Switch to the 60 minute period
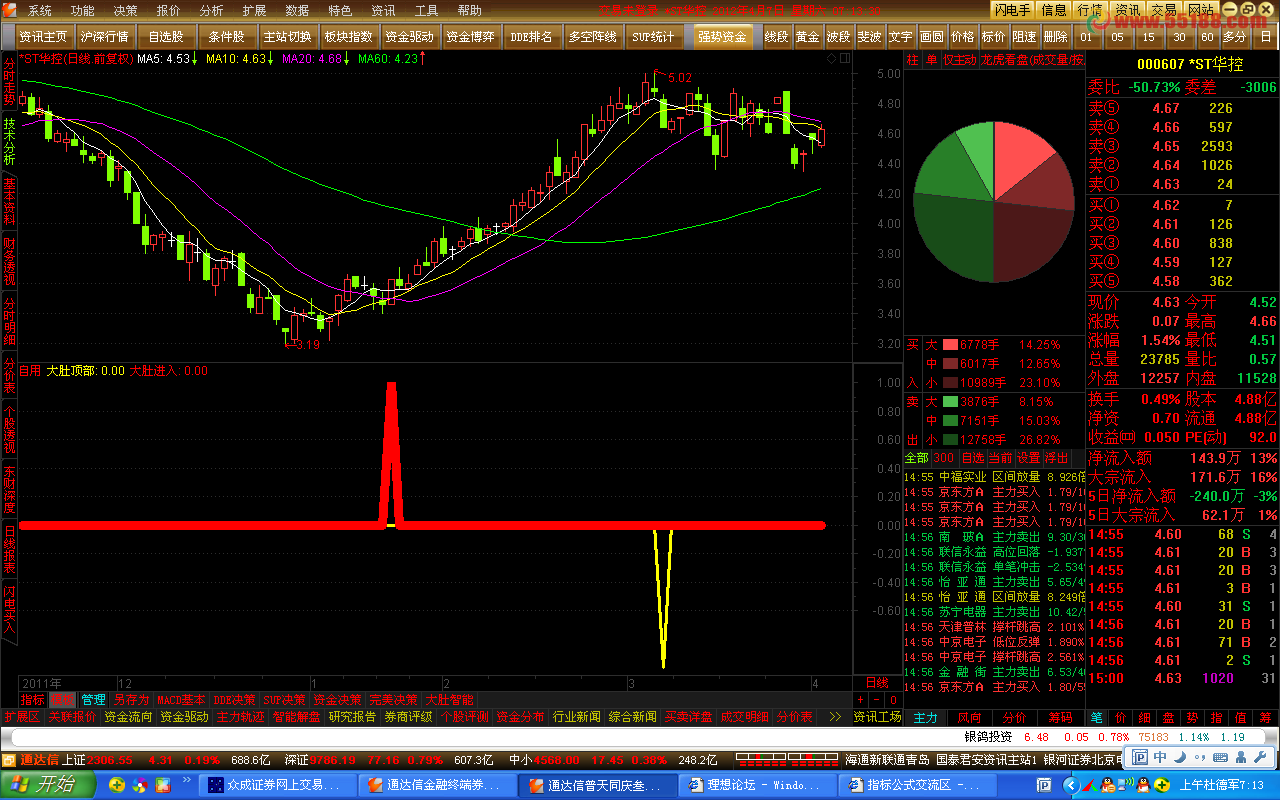 point(1207,37)
